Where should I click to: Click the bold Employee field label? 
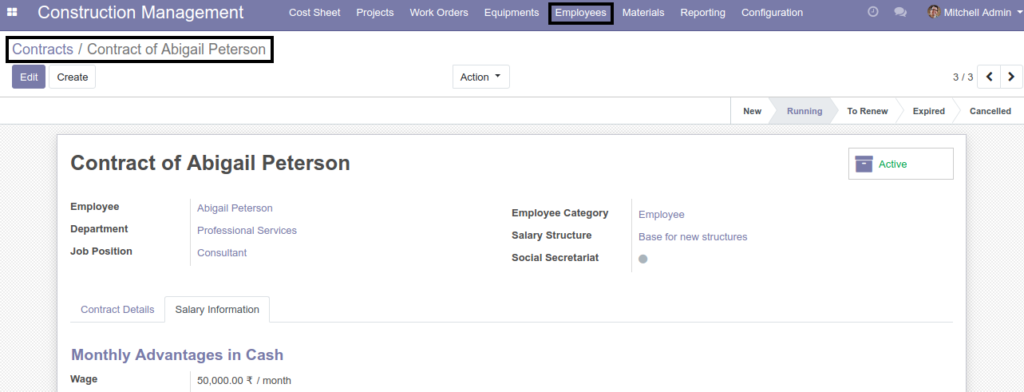[x=95, y=206]
